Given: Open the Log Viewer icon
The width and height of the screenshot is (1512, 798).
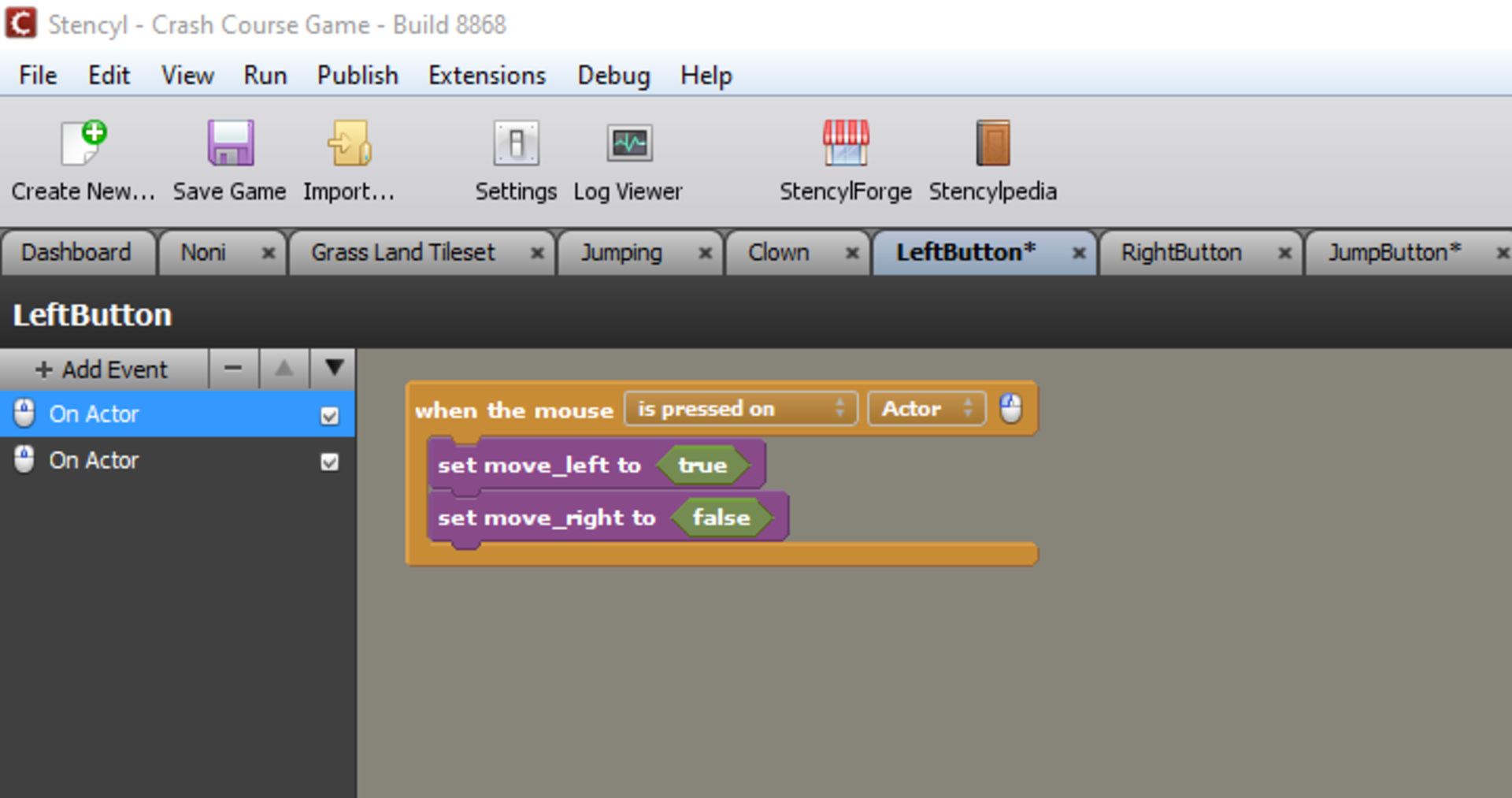Looking at the screenshot, I should [628, 144].
